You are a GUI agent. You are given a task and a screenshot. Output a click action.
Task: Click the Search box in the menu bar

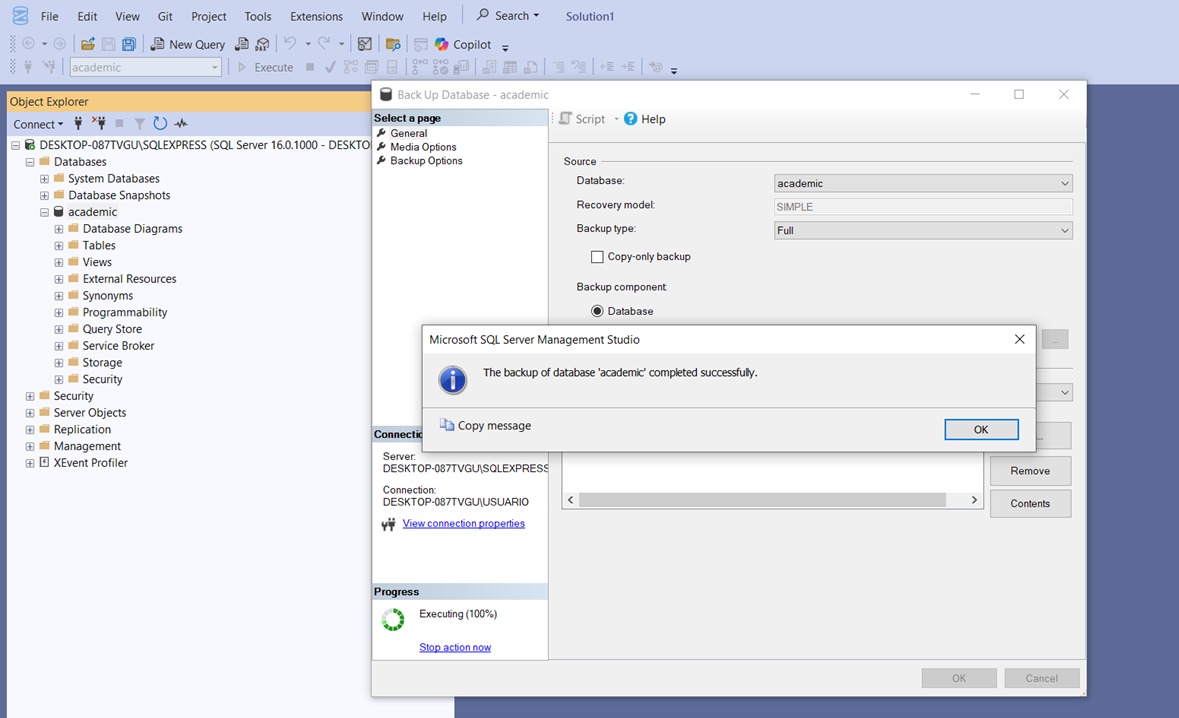[508, 15]
